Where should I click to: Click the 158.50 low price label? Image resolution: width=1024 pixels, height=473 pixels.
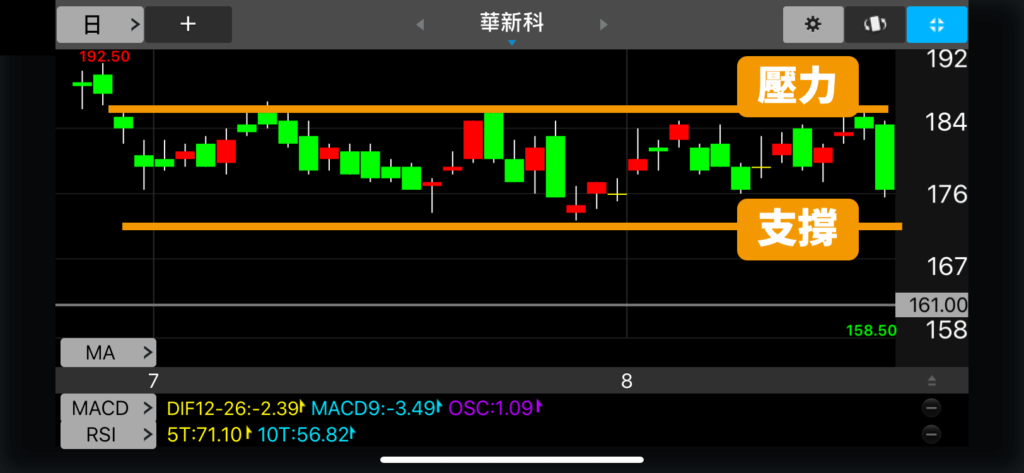[x=871, y=331]
